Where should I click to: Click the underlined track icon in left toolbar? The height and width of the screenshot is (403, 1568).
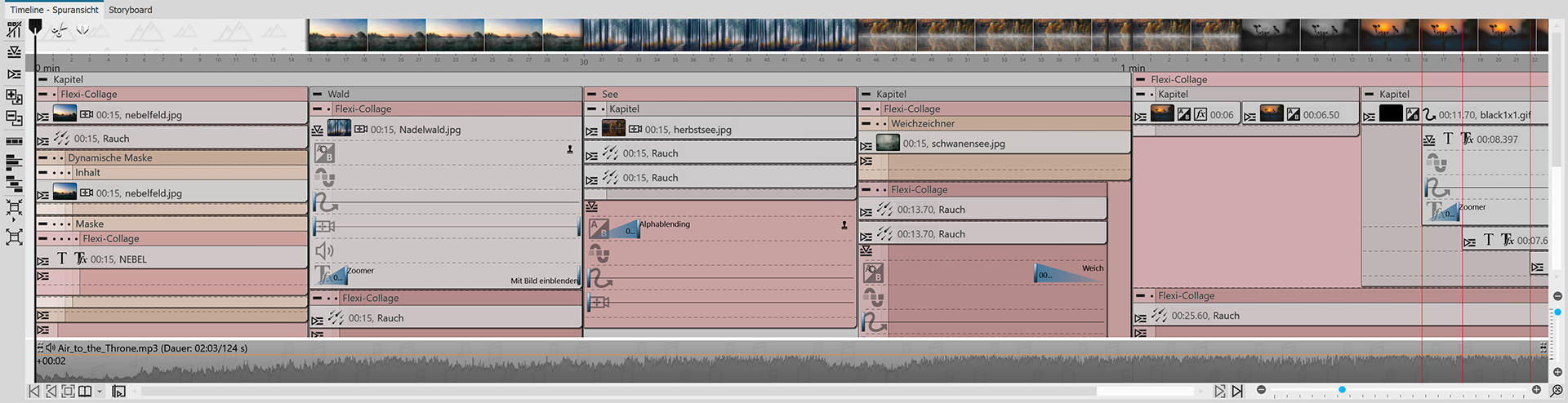[14, 52]
